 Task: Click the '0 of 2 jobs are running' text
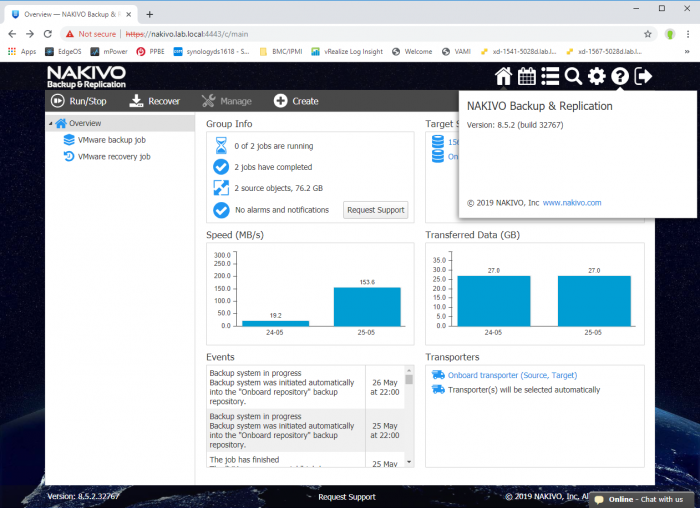tap(274, 146)
